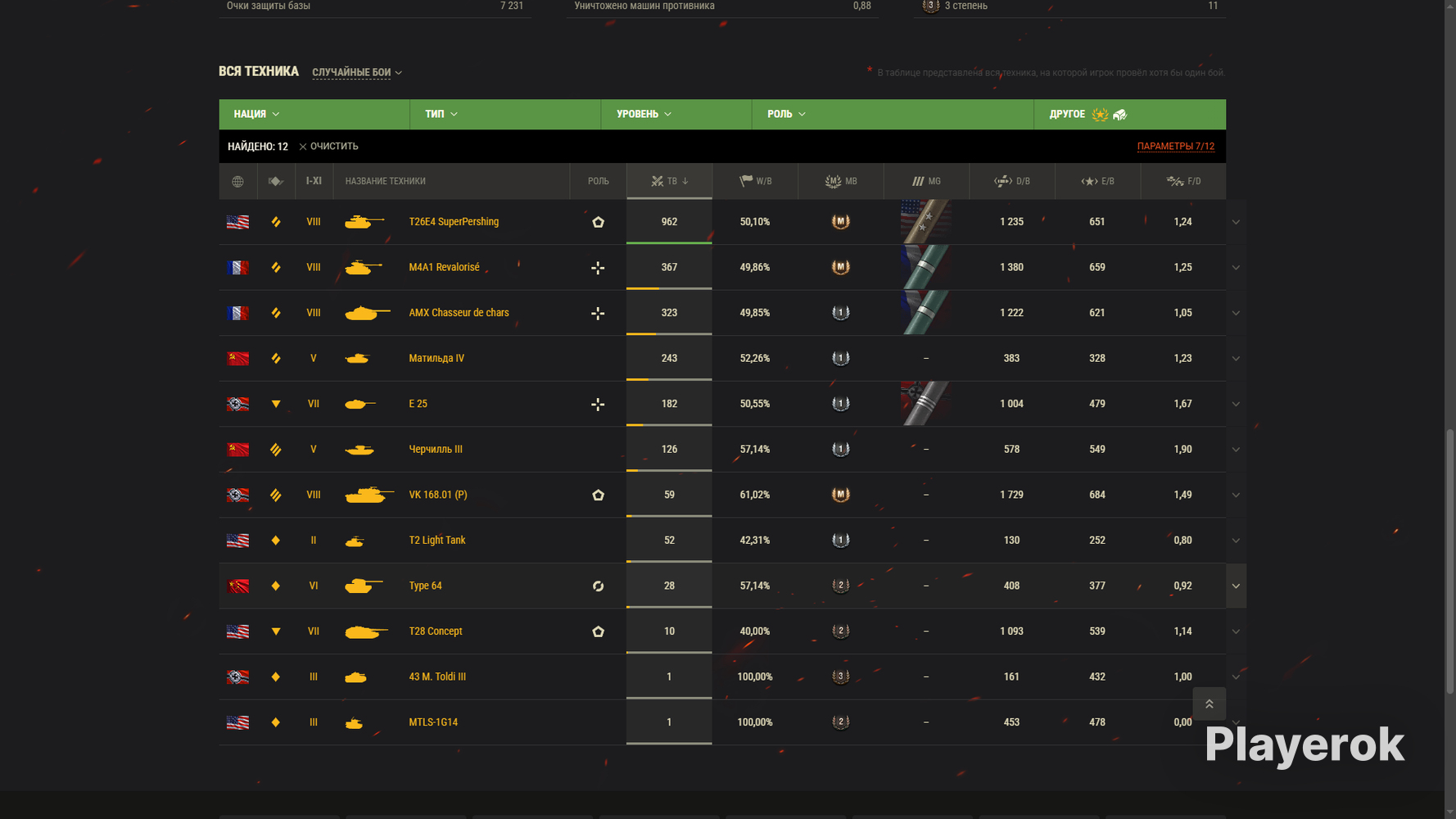The image size is (1456, 819).
Task: Sort by the MB mastery badge header
Action: [841, 181]
